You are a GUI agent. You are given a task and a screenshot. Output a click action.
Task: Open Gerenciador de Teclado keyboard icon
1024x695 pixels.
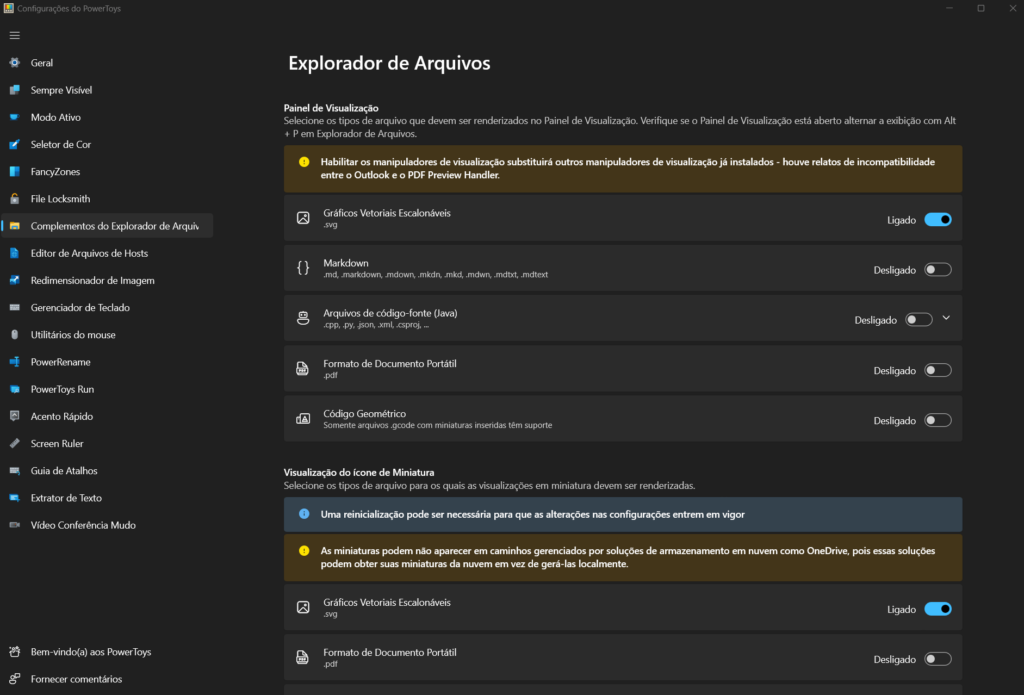pyautogui.click(x=14, y=308)
